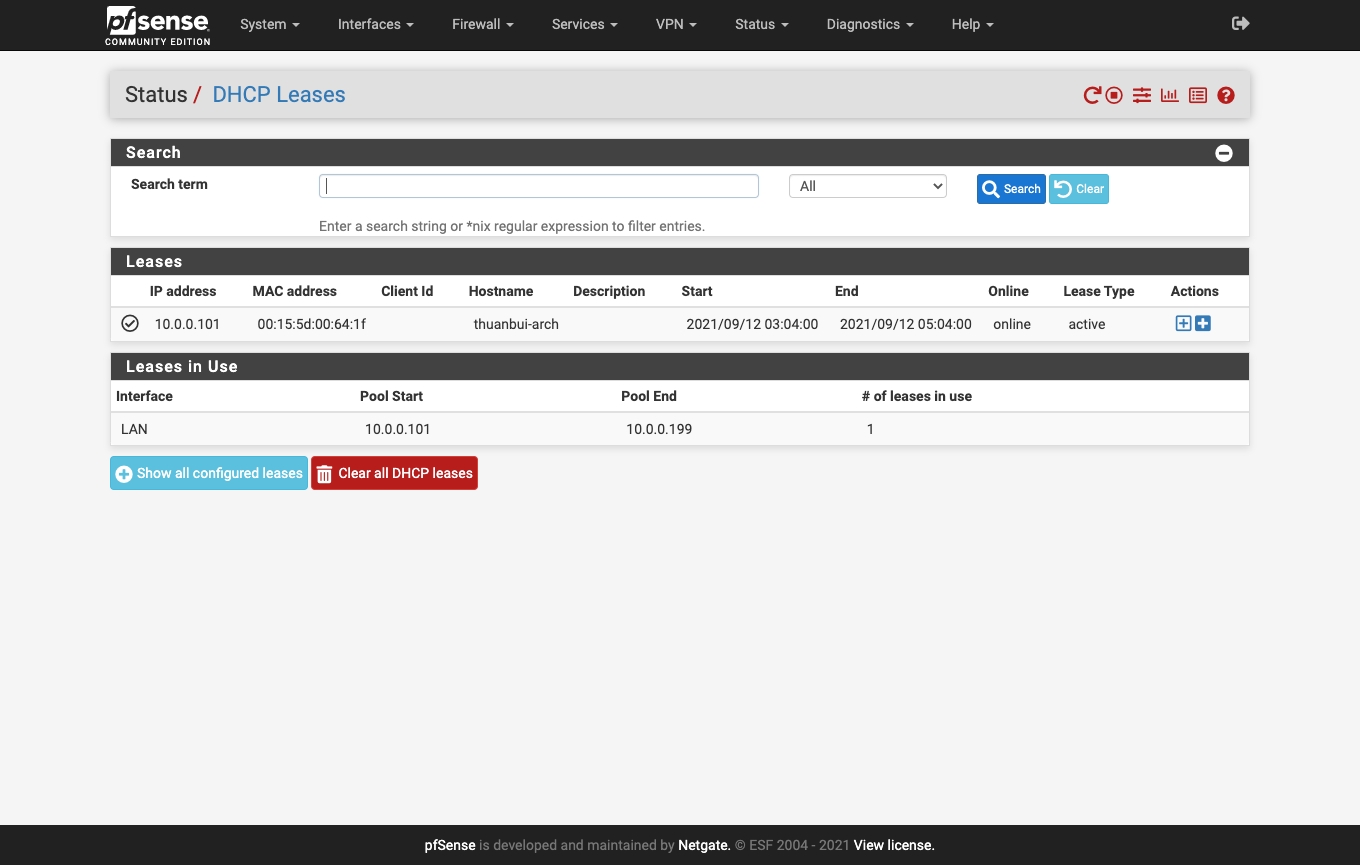Select end time 2021/09/12 05:04:00

(906, 324)
